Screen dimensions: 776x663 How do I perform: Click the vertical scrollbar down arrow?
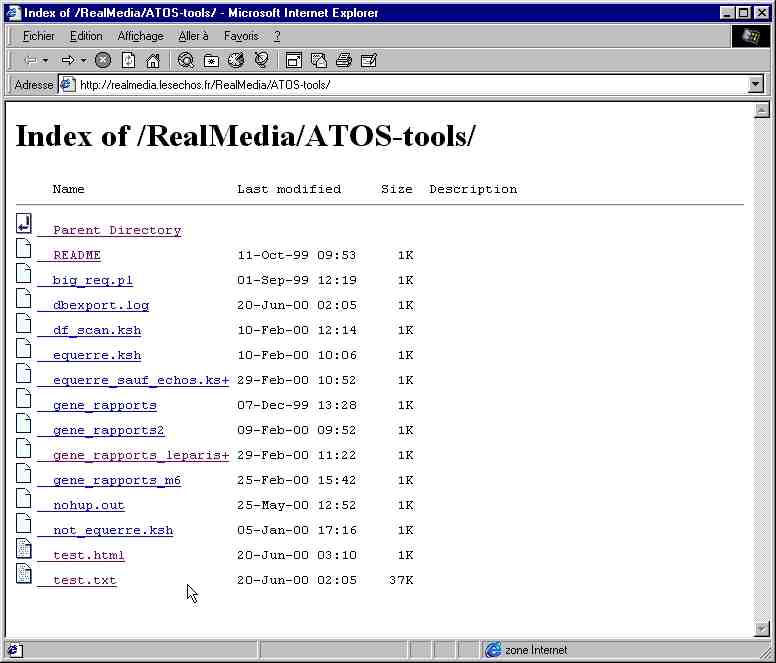(762, 628)
